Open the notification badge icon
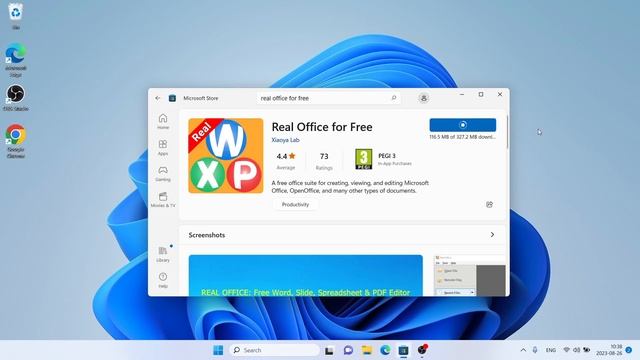This screenshot has width=640, height=360. tap(629, 350)
